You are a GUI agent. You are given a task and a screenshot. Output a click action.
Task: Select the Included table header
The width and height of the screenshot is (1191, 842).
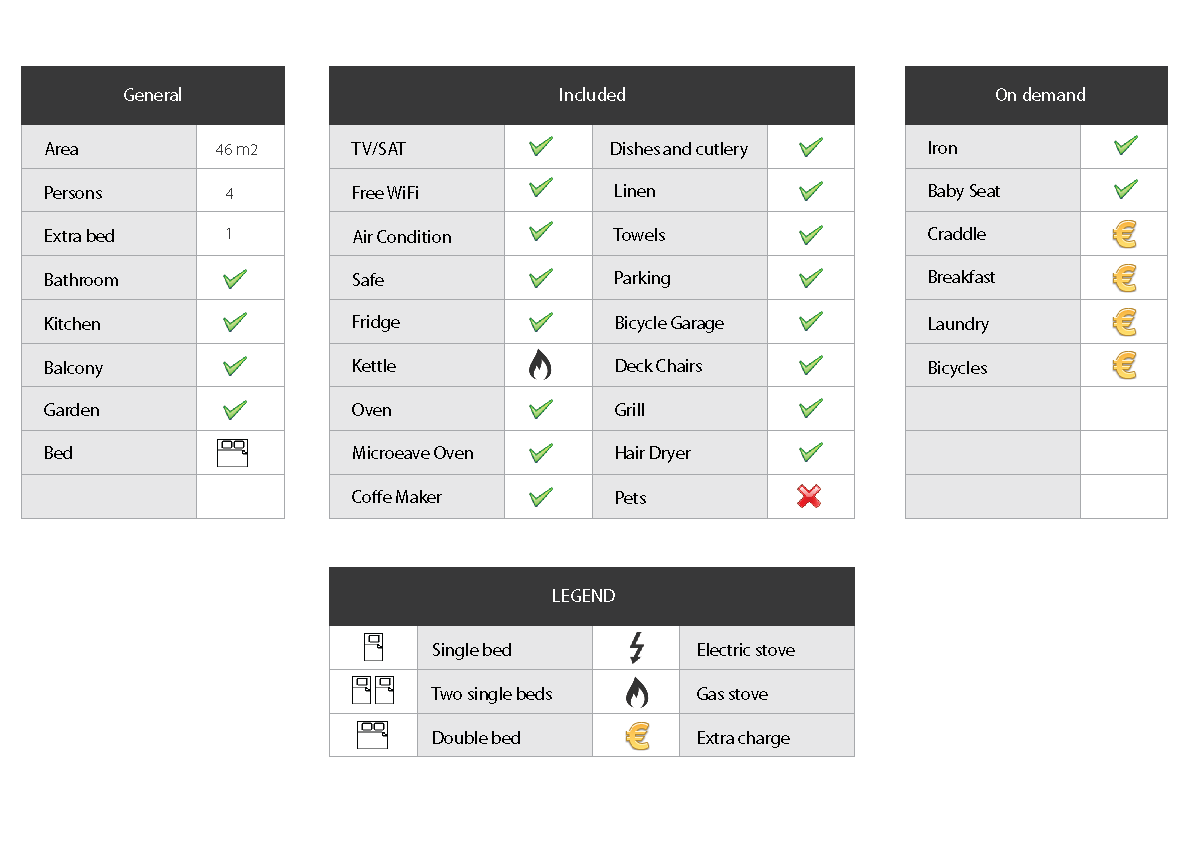click(x=592, y=95)
